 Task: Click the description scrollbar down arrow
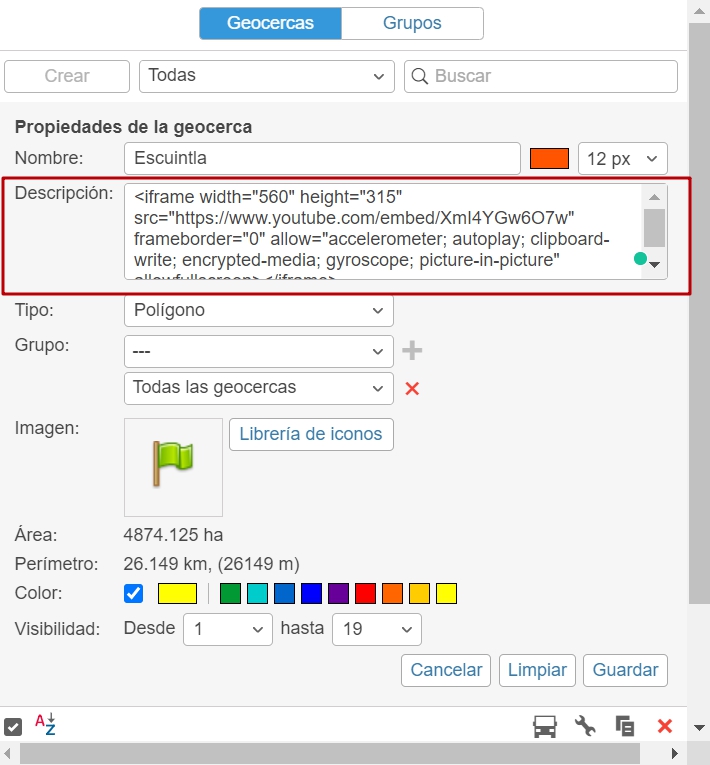point(654,265)
